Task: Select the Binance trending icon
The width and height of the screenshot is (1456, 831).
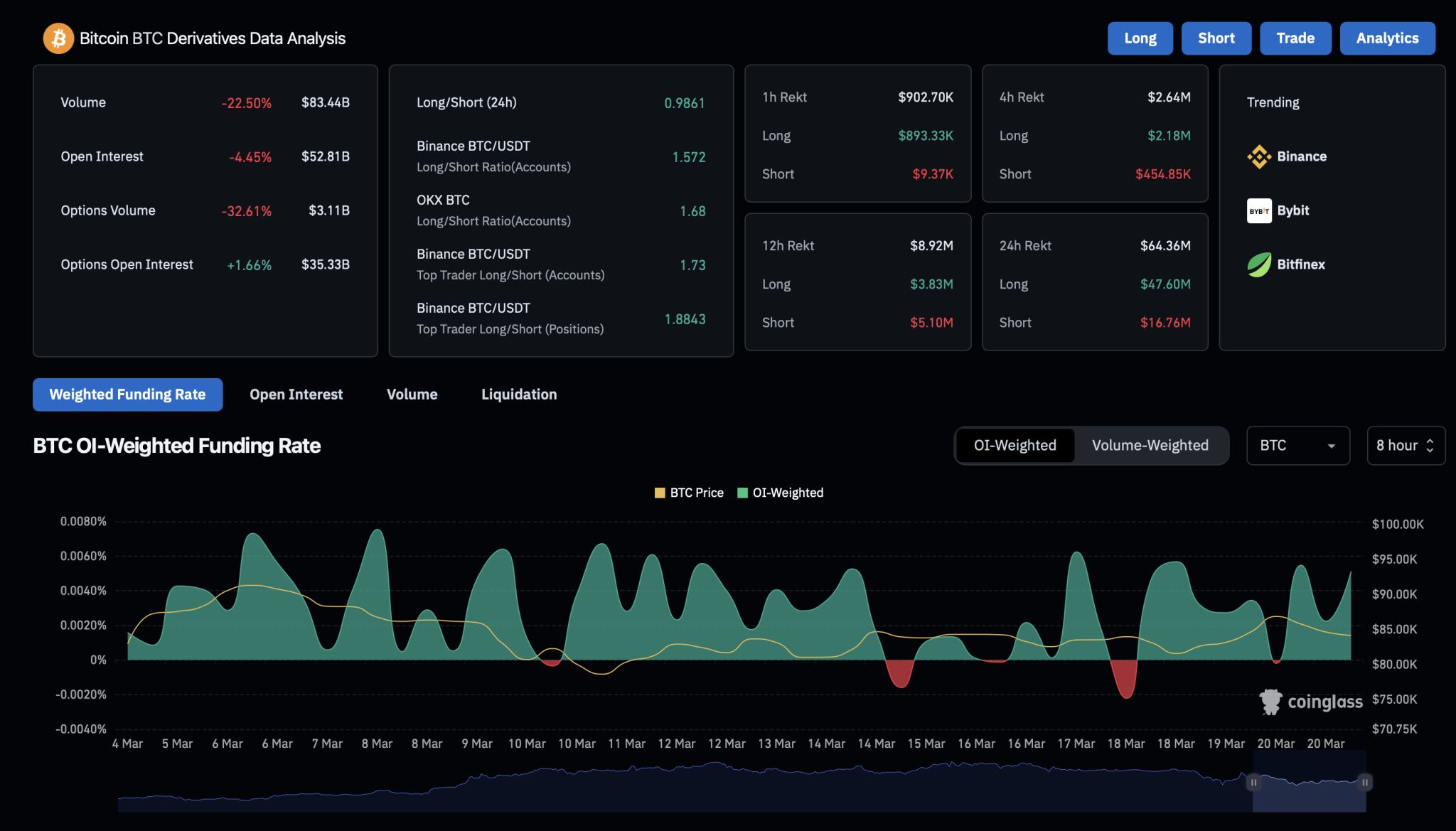Action: (x=1259, y=156)
